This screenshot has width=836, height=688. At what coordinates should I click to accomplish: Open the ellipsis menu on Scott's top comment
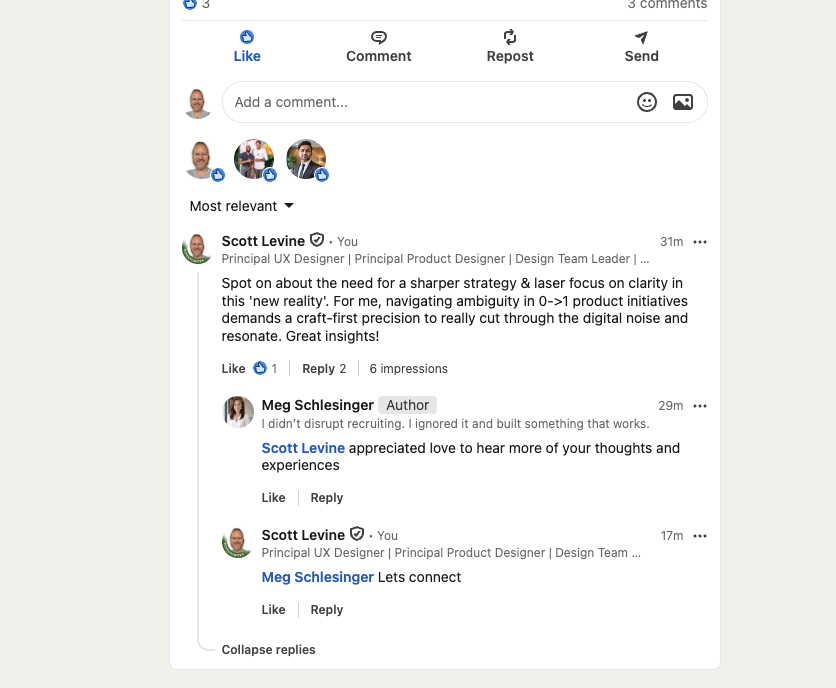[700, 241]
